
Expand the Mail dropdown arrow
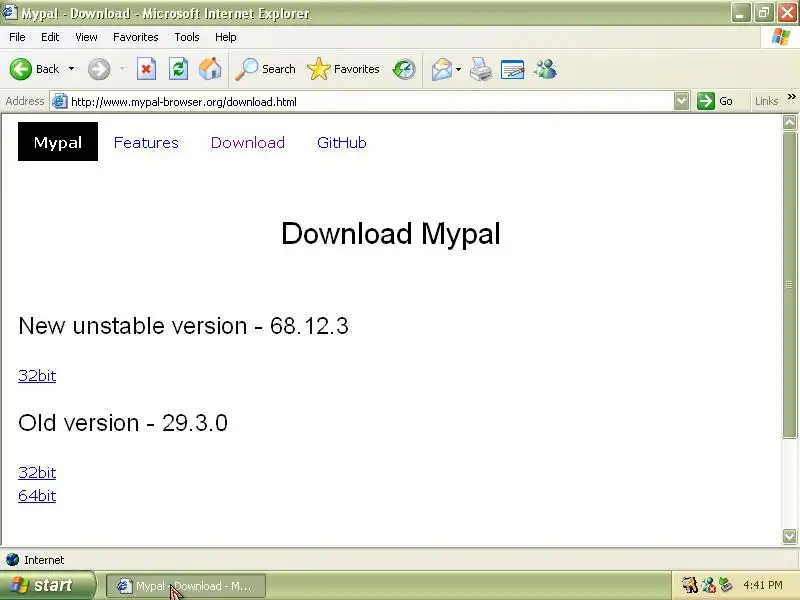point(458,69)
